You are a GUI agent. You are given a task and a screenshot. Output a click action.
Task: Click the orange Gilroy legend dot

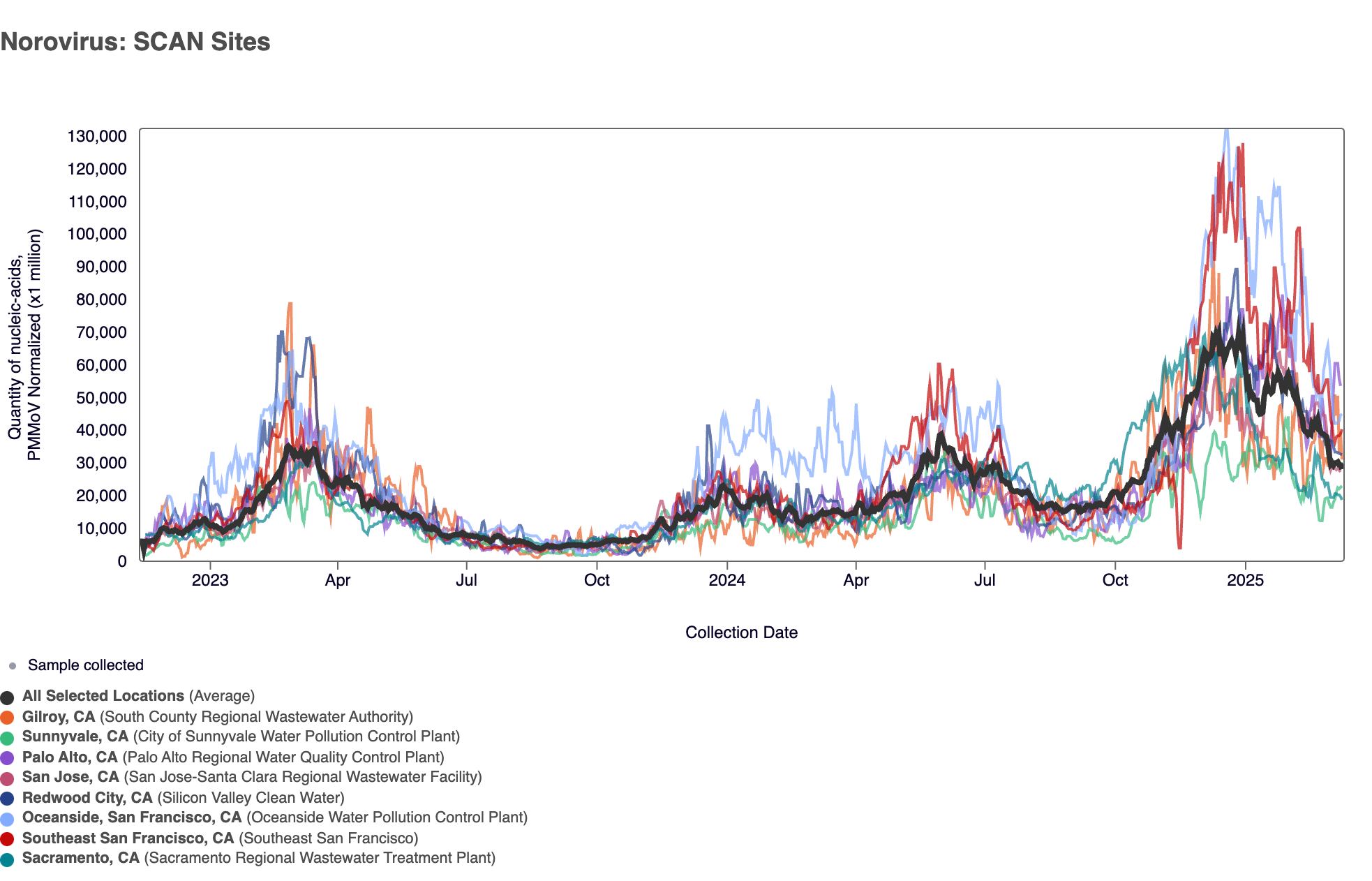coord(7,718)
